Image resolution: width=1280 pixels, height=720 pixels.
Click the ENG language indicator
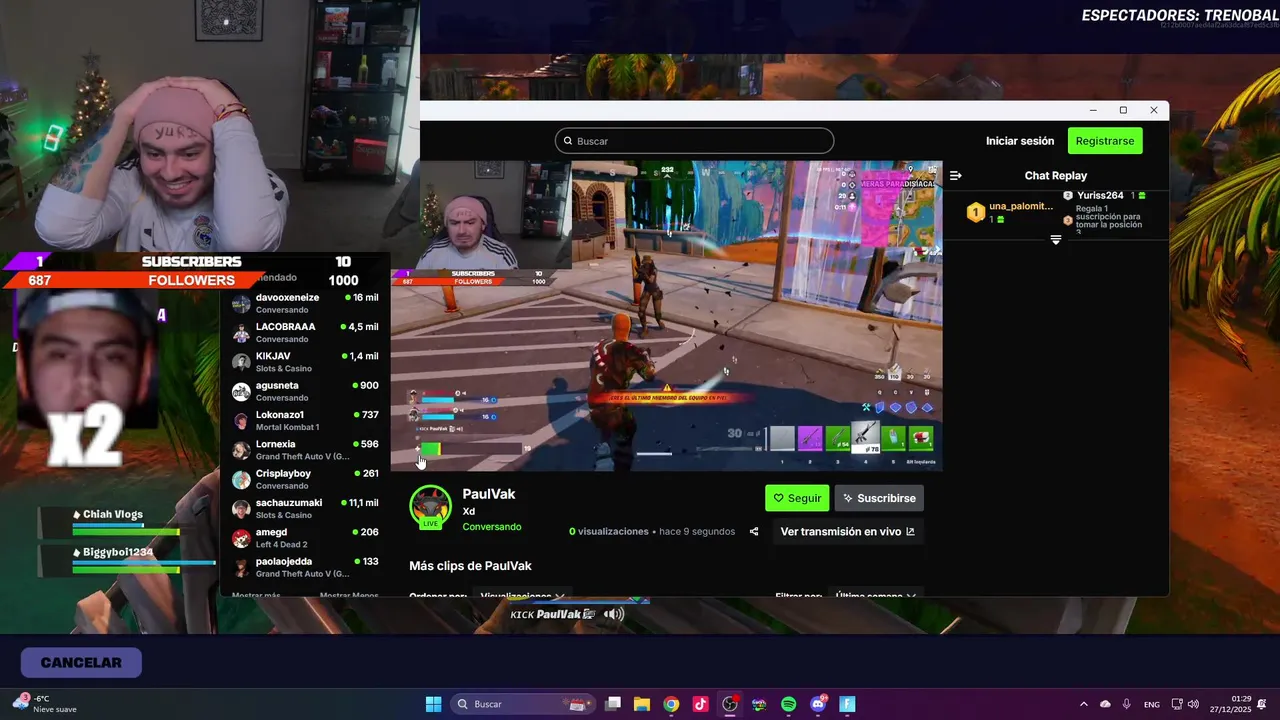[1152, 705]
